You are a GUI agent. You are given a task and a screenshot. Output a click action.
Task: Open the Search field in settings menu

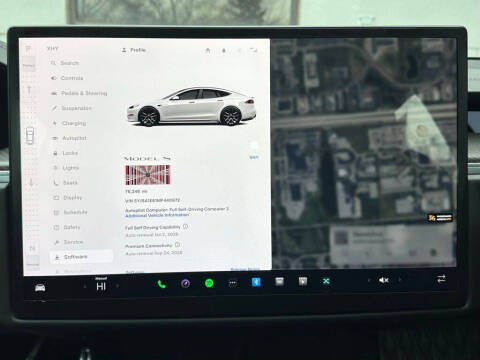pyautogui.click(x=65, y=63)
